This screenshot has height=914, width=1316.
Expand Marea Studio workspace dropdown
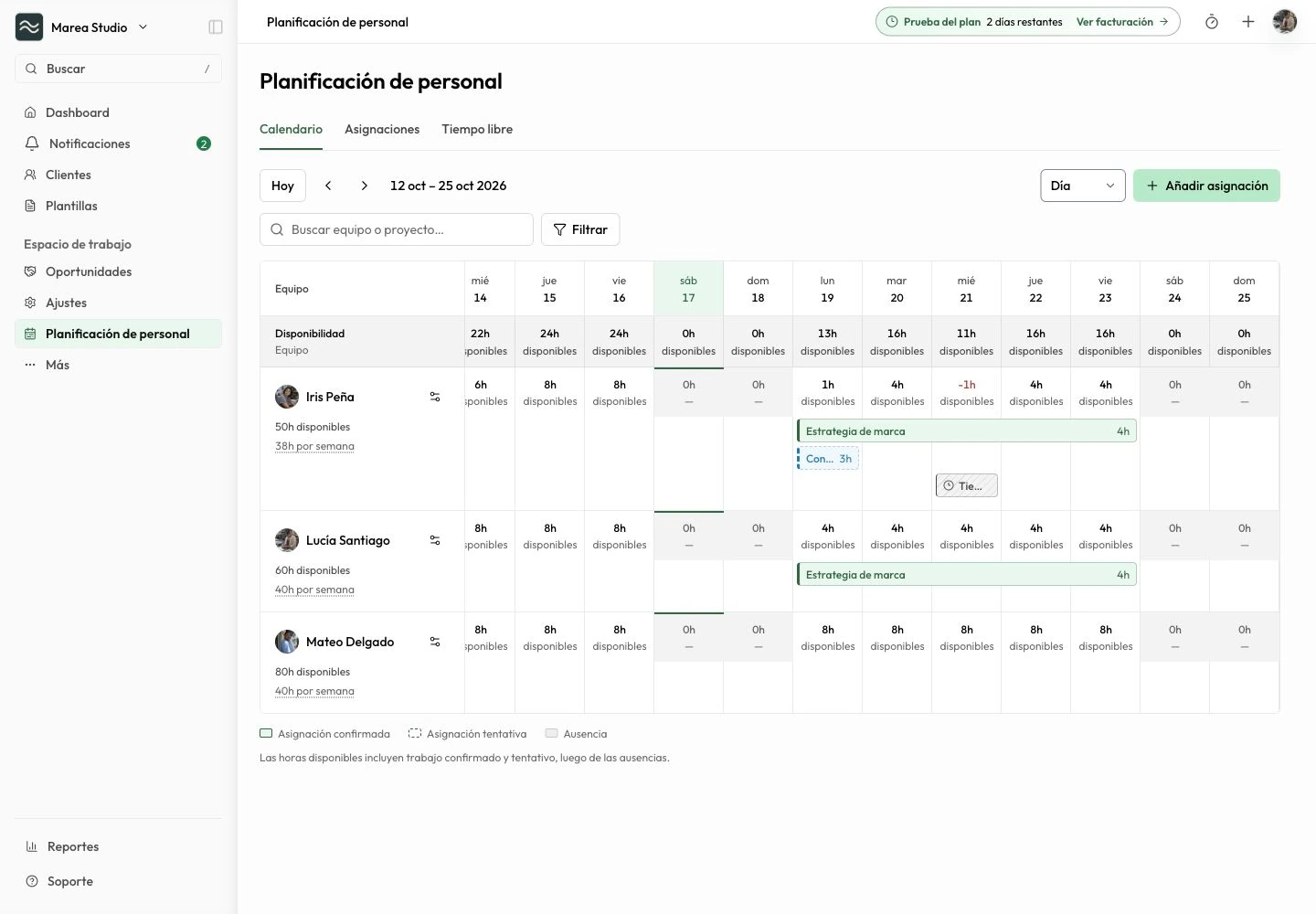coord(143,27)
